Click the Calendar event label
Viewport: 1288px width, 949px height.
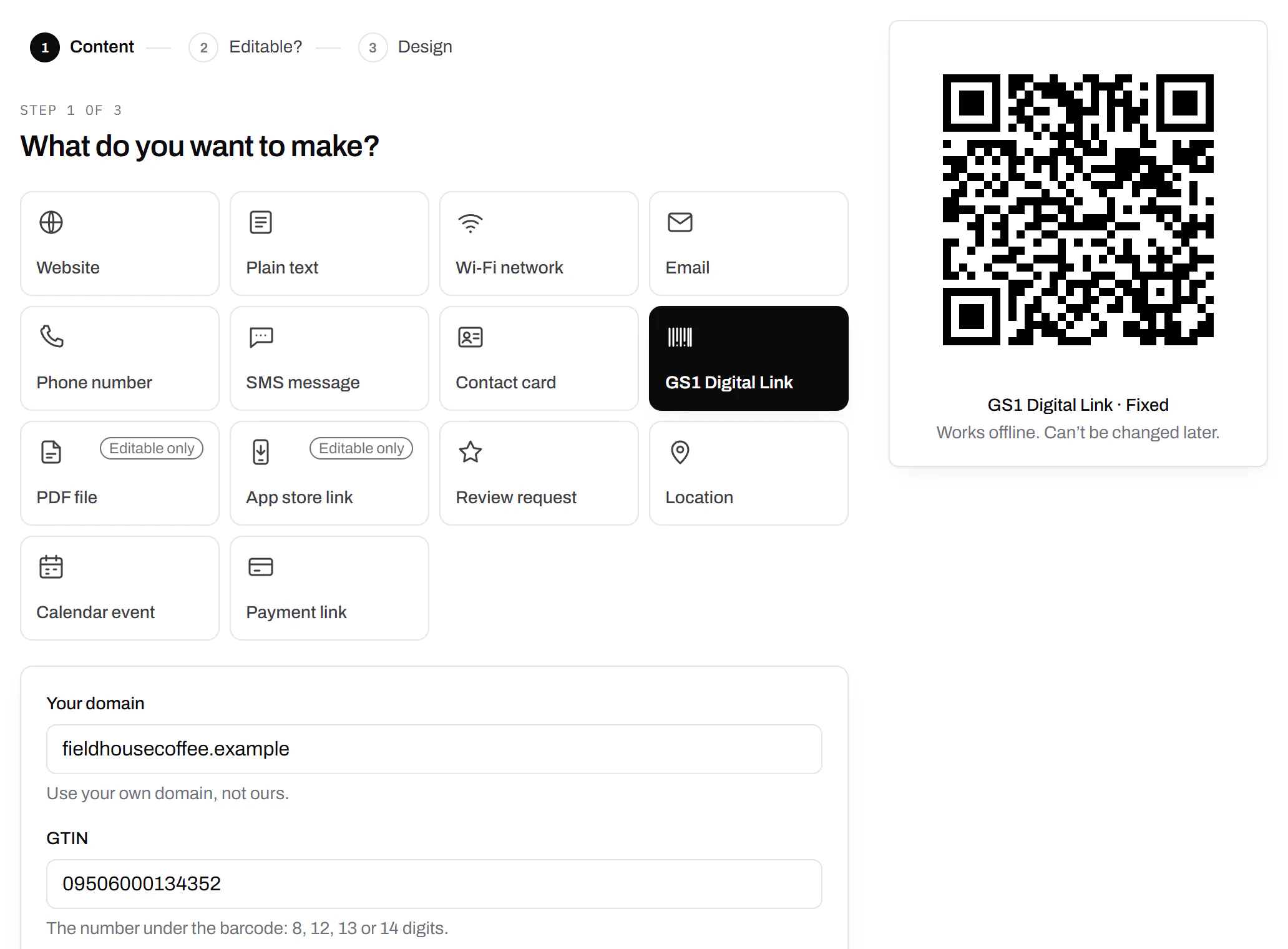tap(95, 612)
